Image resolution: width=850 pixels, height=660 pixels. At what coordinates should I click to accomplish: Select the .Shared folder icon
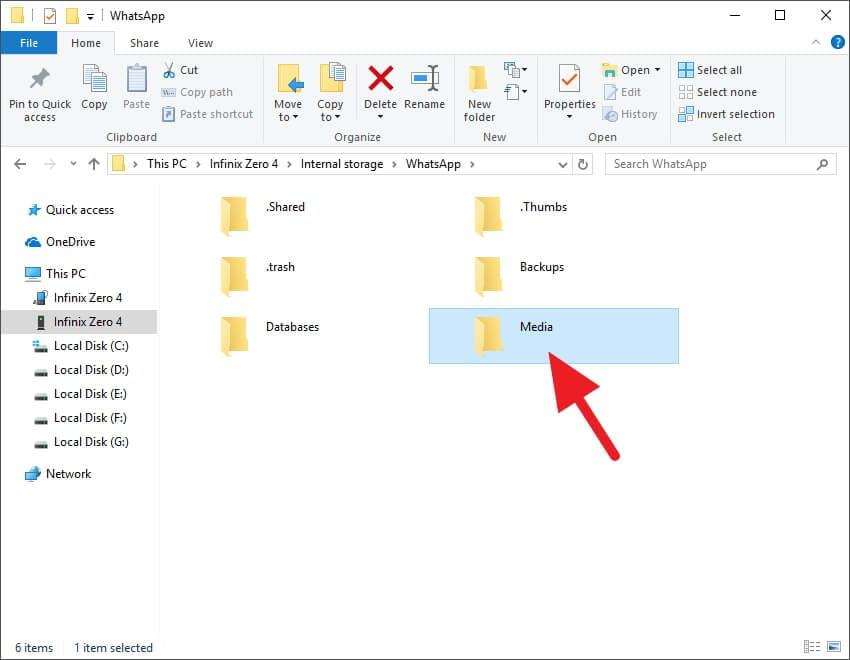pos(234,217)
